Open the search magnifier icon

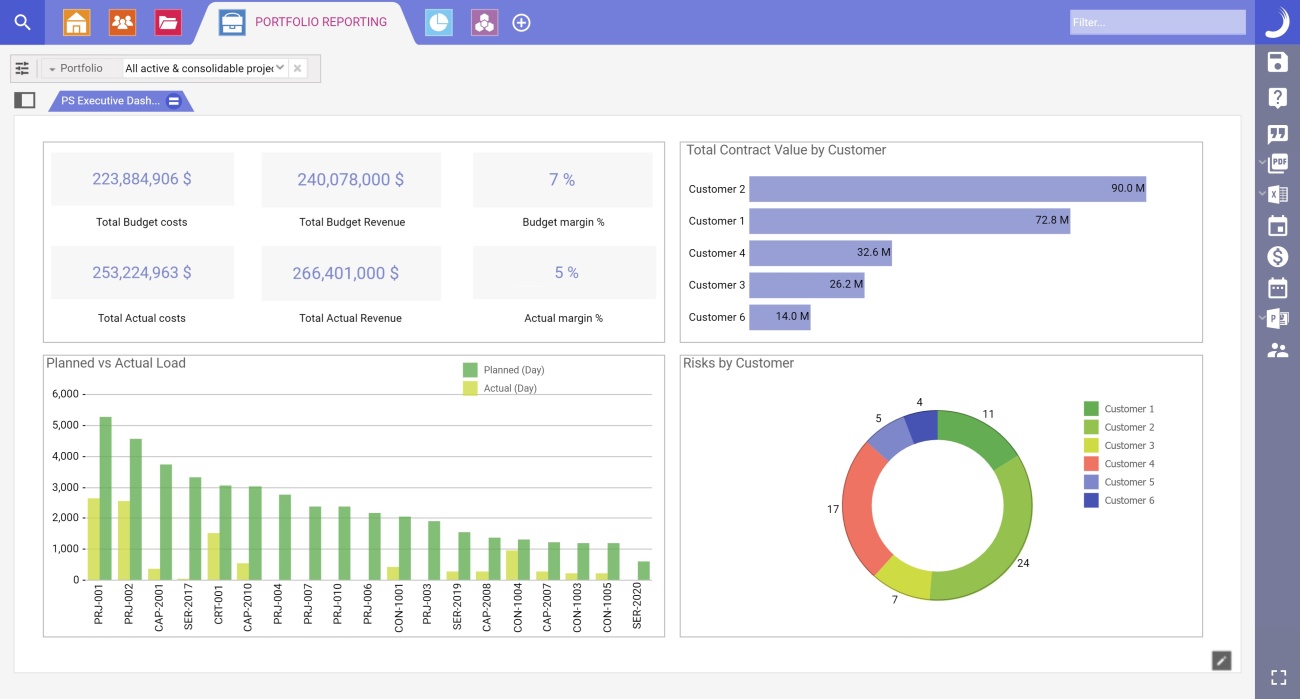click(22, 22)
